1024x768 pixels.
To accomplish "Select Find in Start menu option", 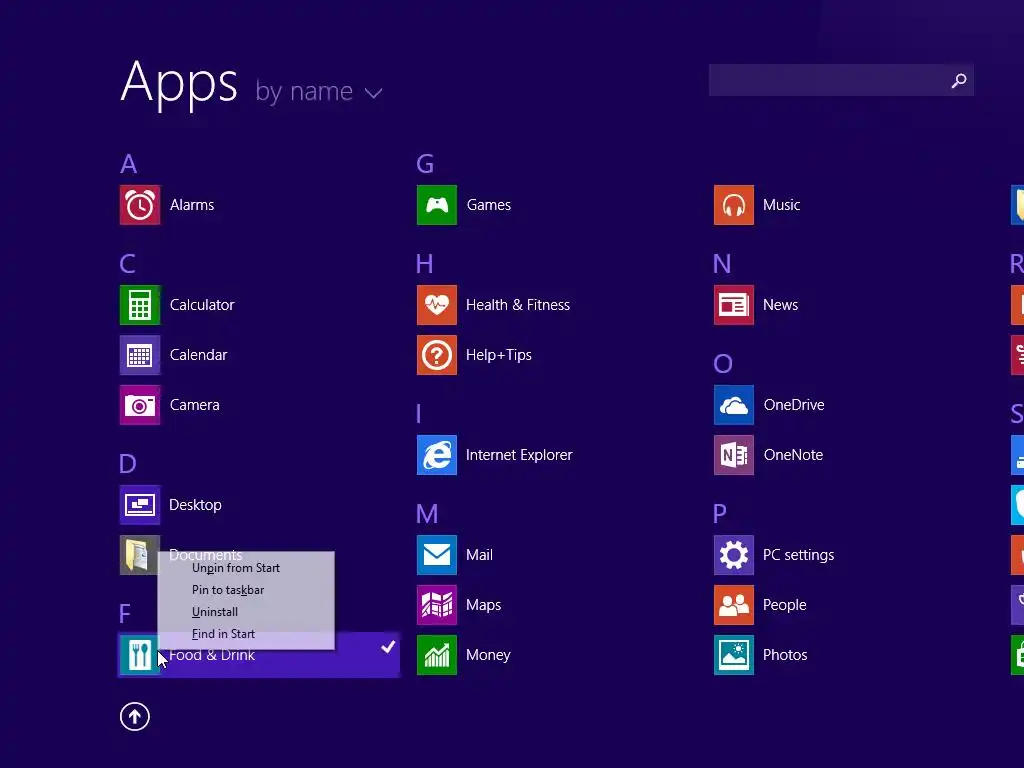I will (223, 634).
